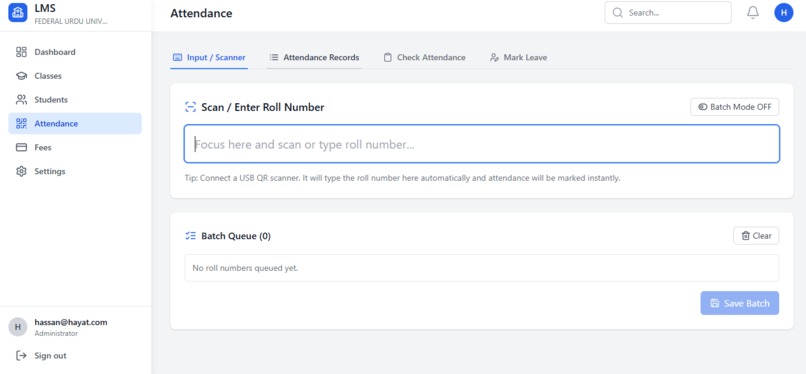Focus the roll number input field
The height and width of the screenshot is (374, 806).
click(x=482, y=144)
